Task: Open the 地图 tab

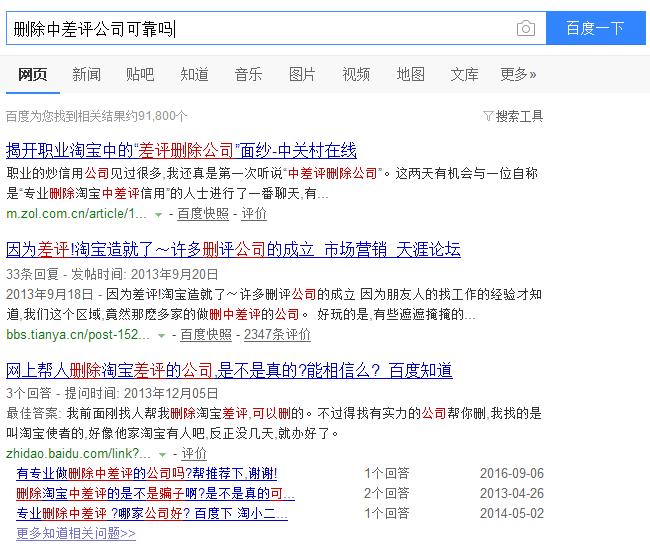Action: (410, 74)
